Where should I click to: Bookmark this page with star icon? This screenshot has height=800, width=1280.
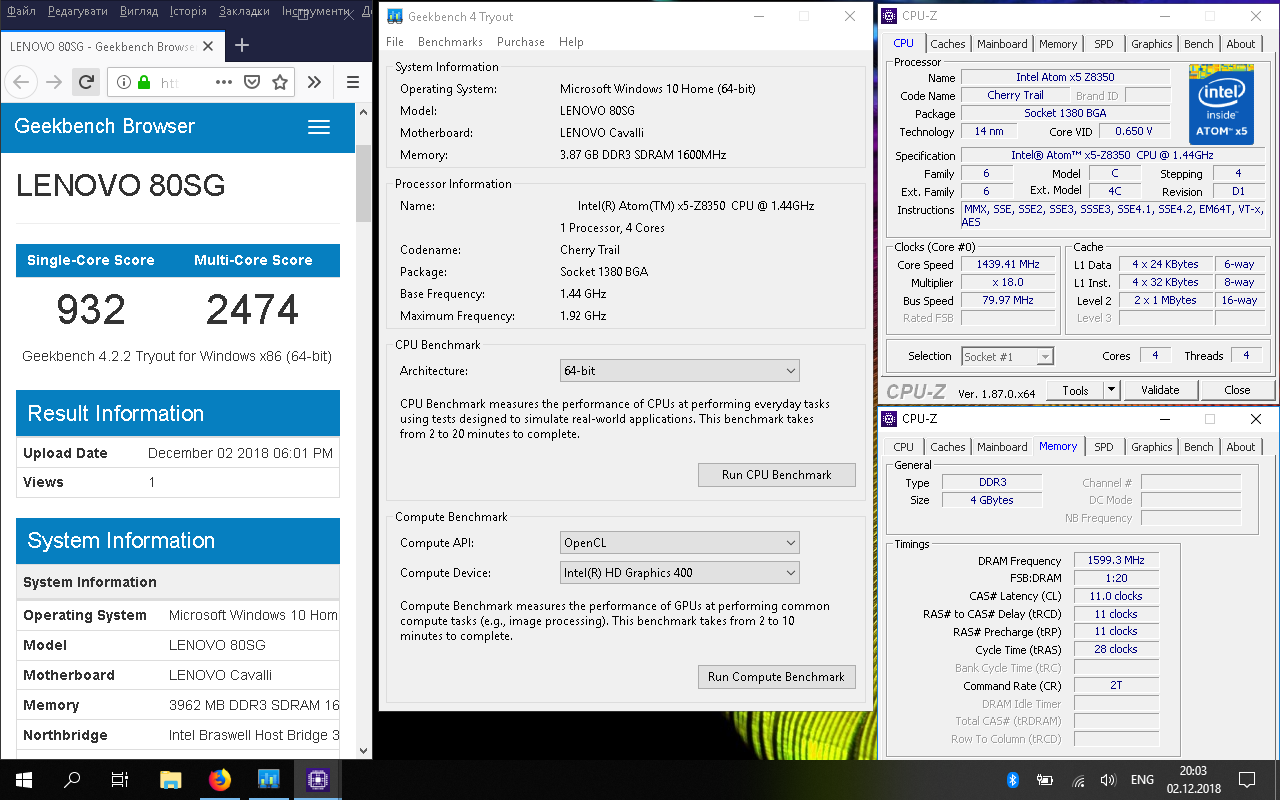280,82
